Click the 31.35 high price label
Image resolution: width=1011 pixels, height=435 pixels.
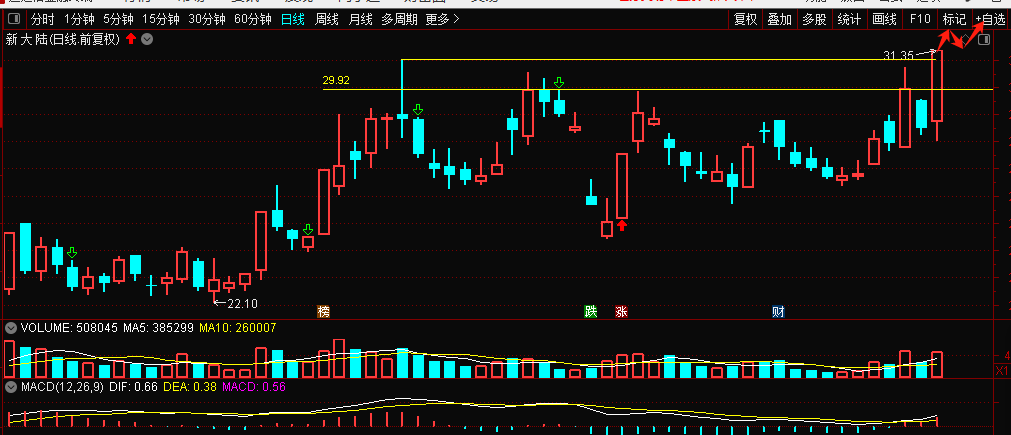pos(898,56)
